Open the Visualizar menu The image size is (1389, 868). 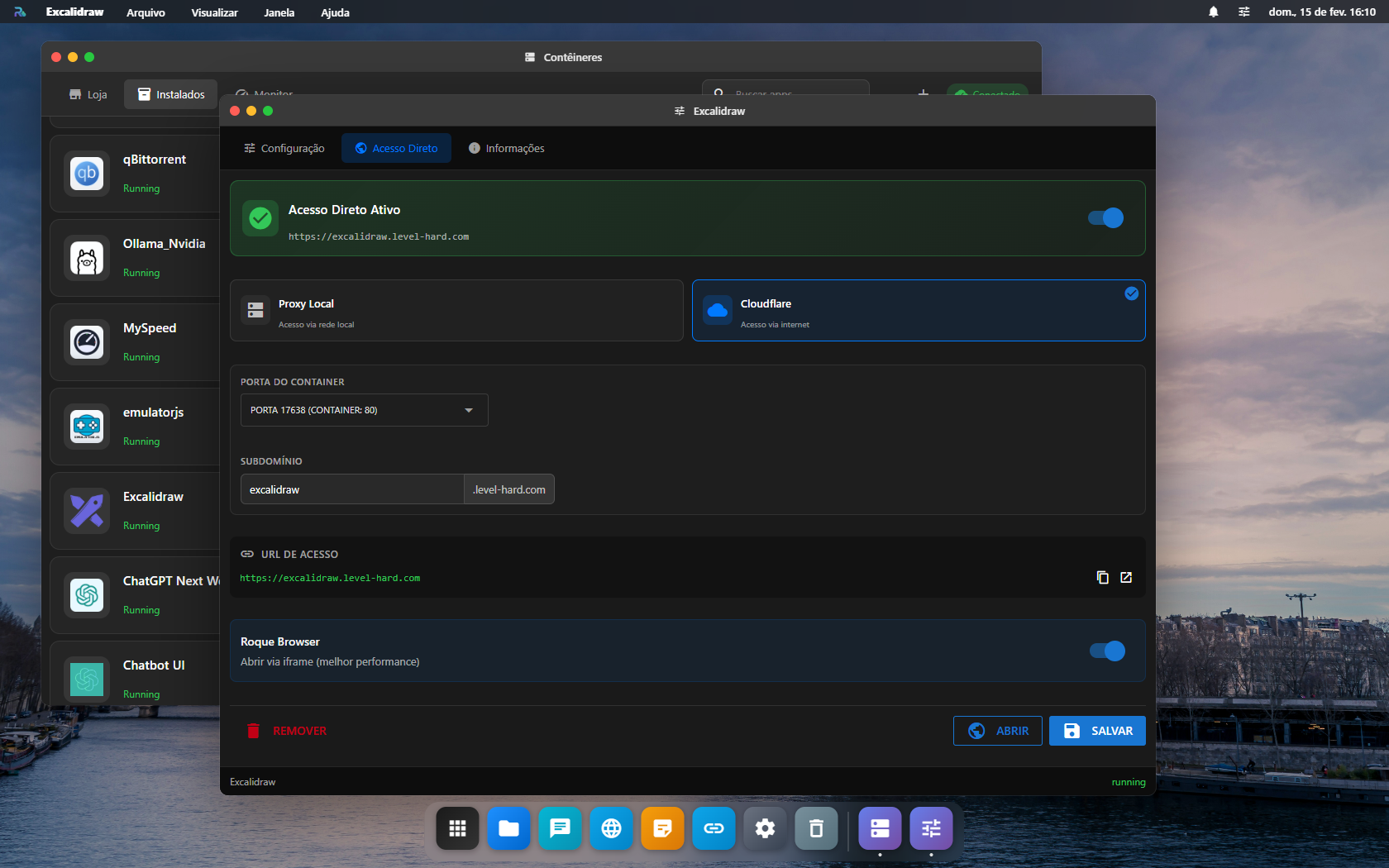[214, 12]
